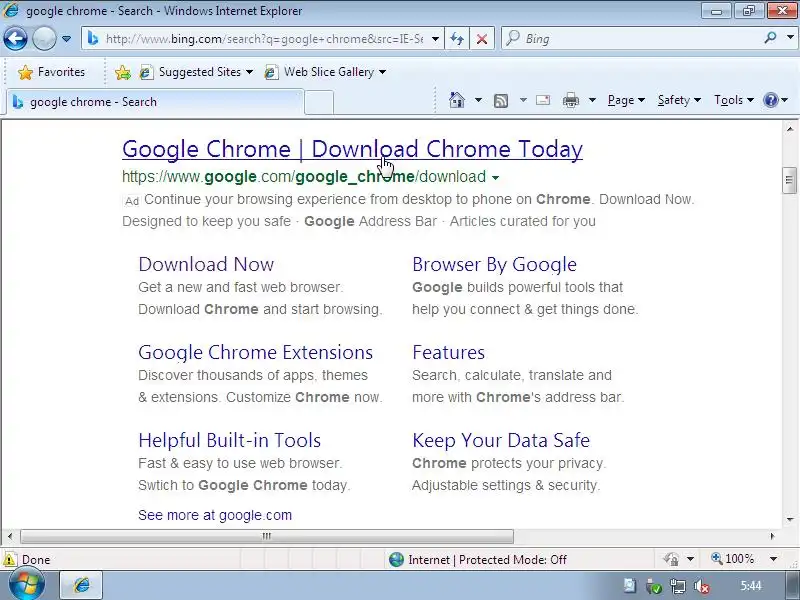Click the scroll right arrow
800x600 pixels.
772,536
